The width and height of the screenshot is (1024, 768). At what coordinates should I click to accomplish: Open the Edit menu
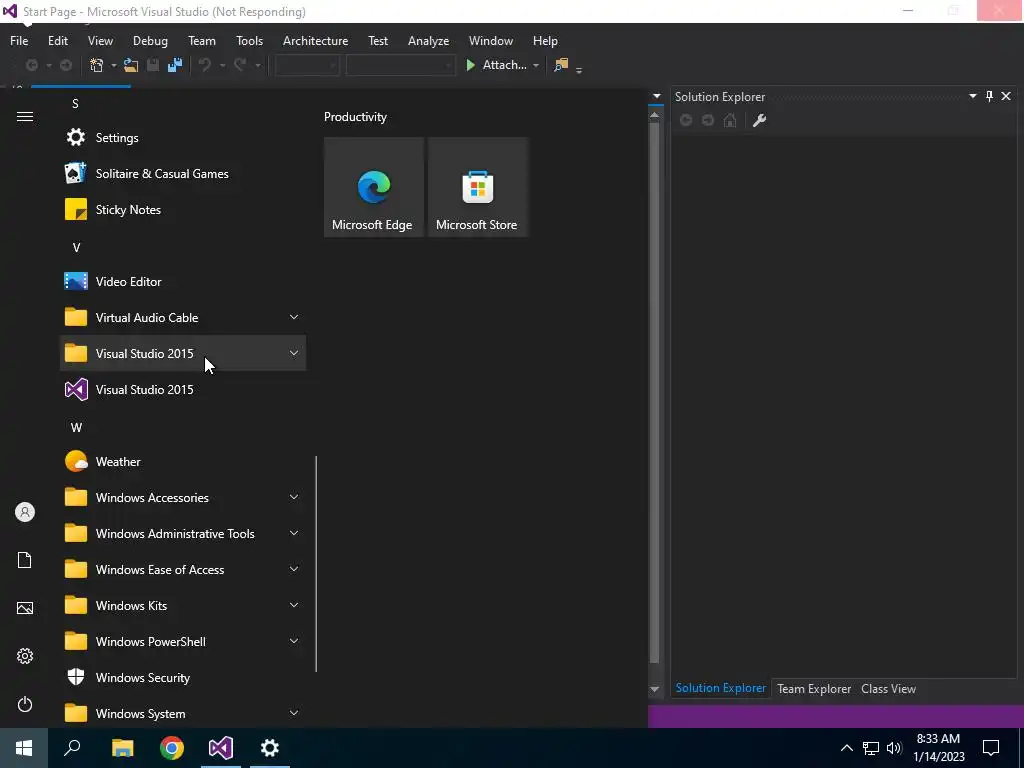tap(58, 40)
